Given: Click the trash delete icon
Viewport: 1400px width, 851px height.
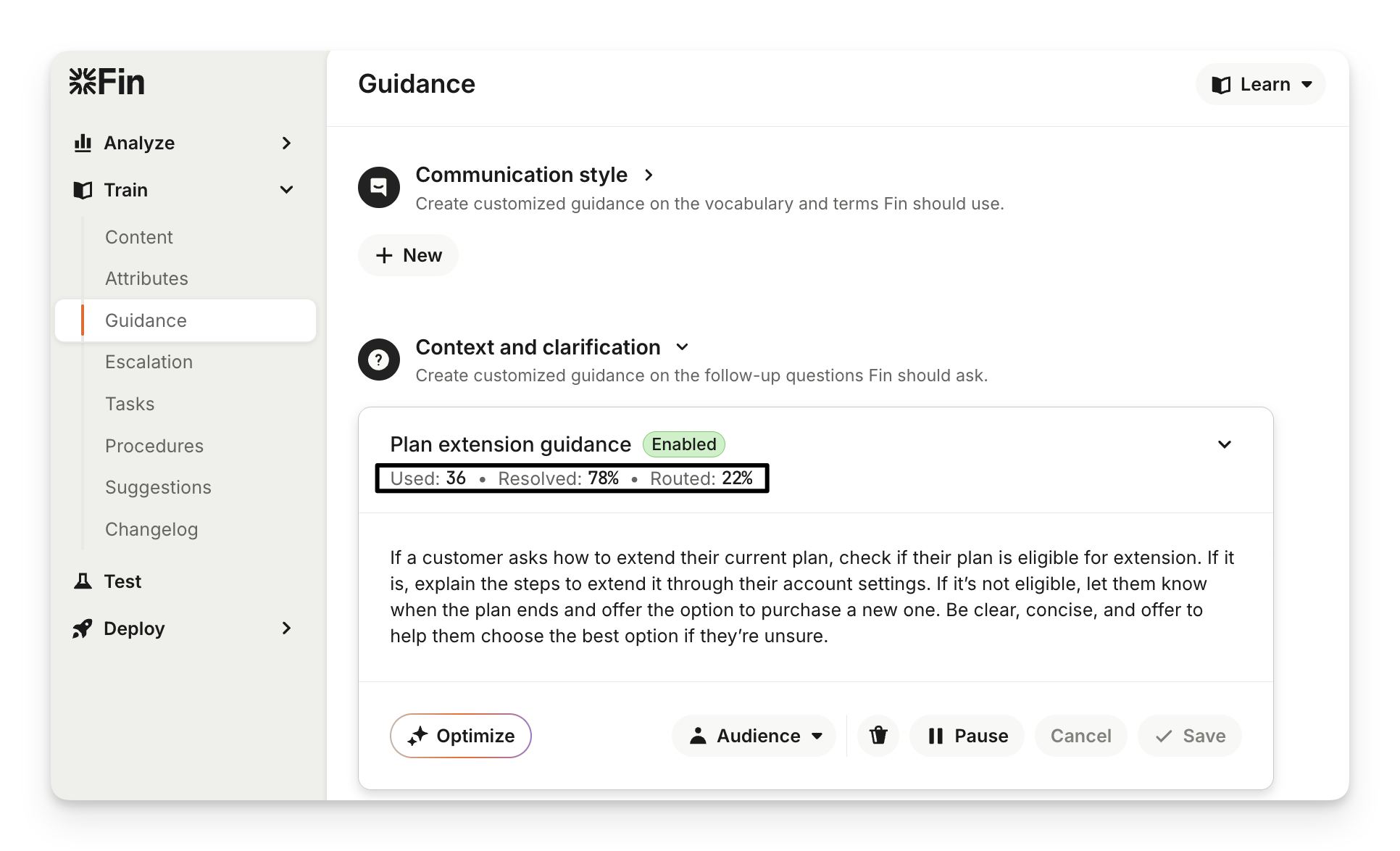Looking at the screenshot, I should point(878,736).
